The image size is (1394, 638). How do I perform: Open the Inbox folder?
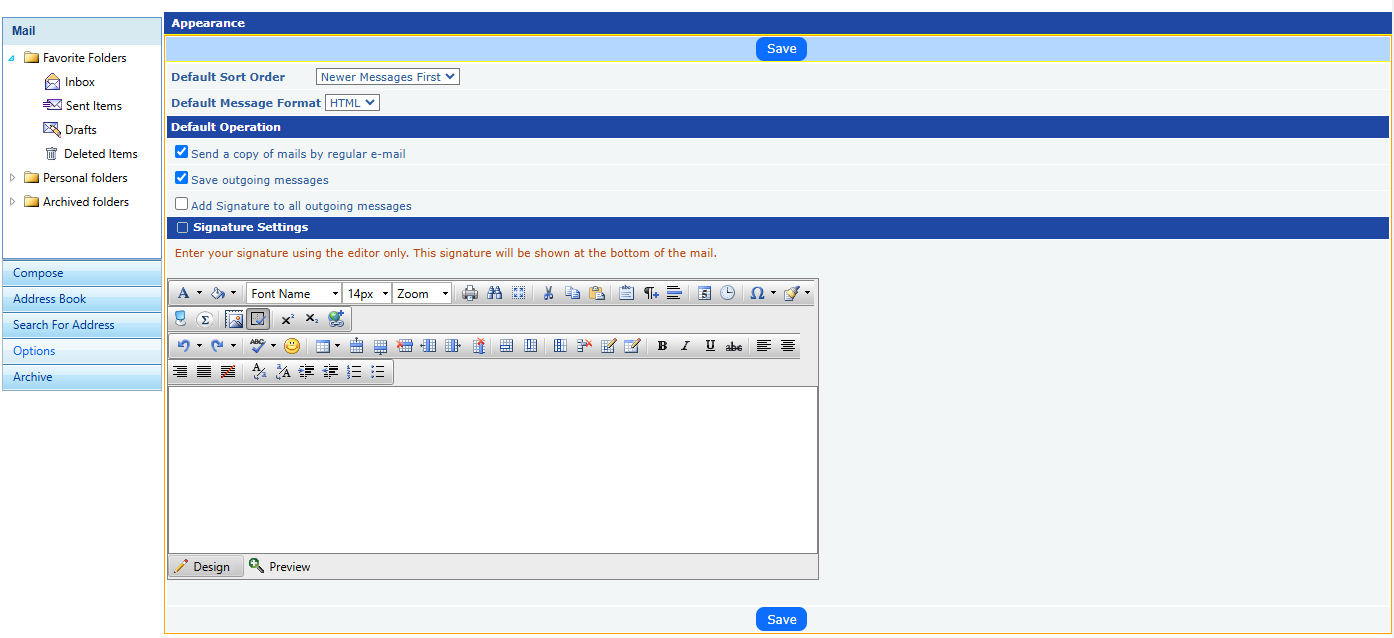pos(80,82)
